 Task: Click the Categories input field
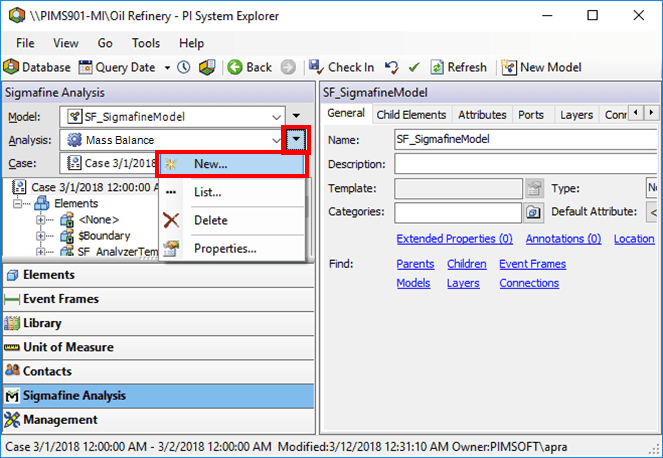(x=458, y=212)
